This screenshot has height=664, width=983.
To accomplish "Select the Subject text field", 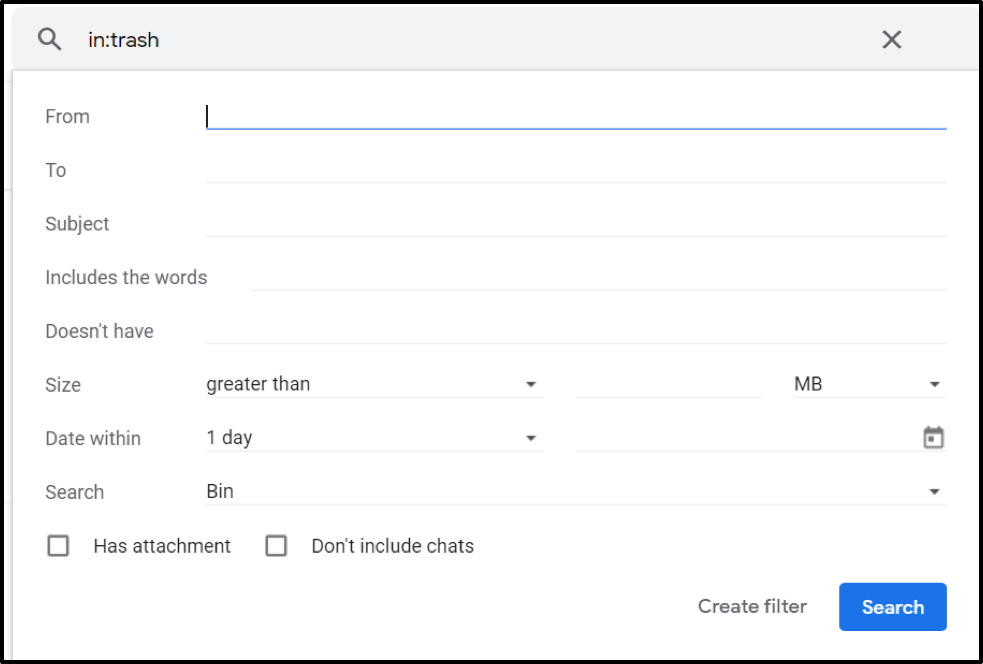I will [575, 224].
